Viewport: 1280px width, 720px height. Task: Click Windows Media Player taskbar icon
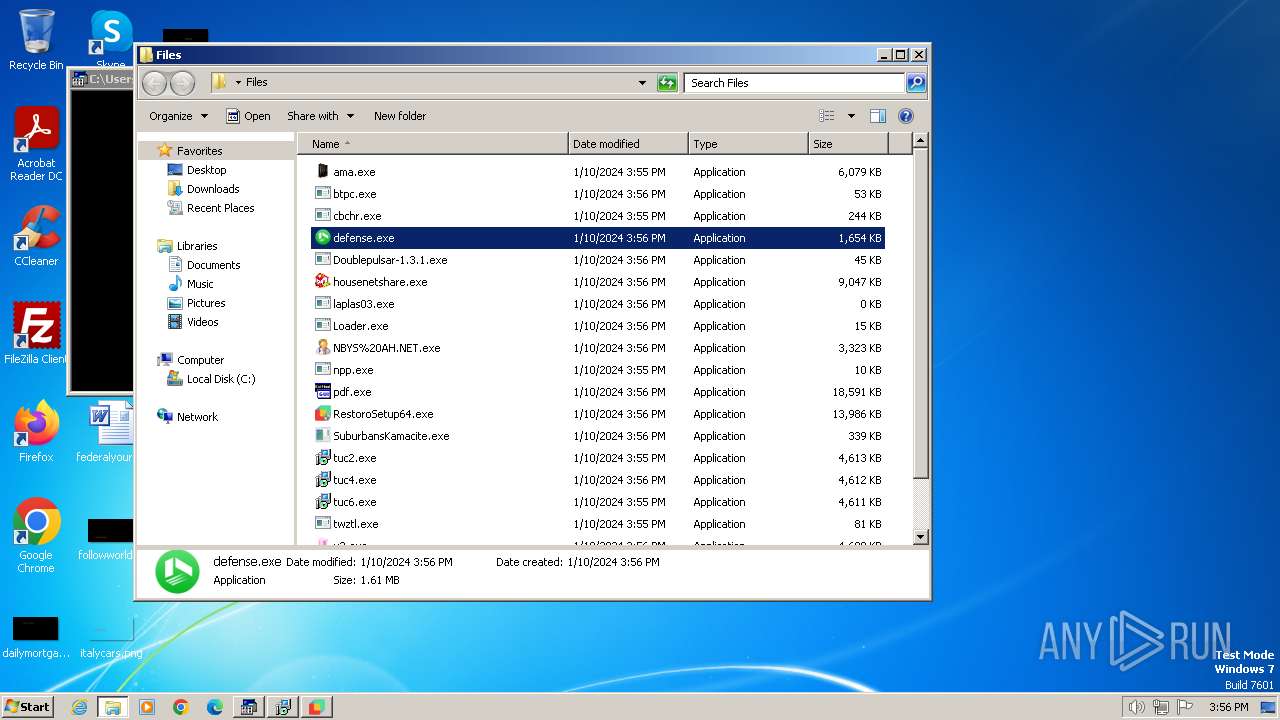tap(147, 707)
